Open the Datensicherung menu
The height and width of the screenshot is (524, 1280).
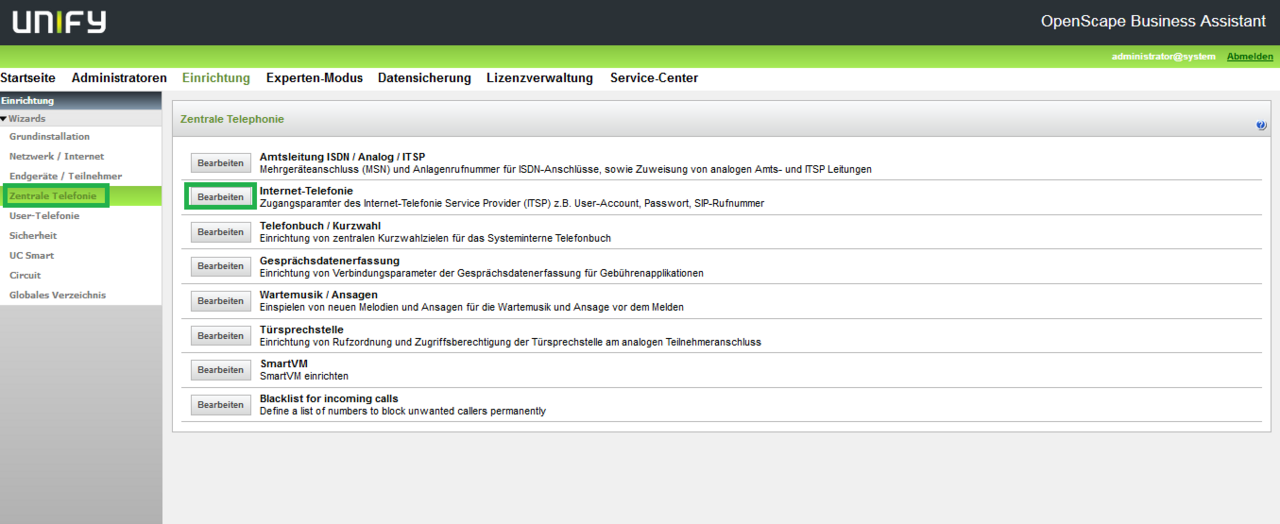[424, 78]
